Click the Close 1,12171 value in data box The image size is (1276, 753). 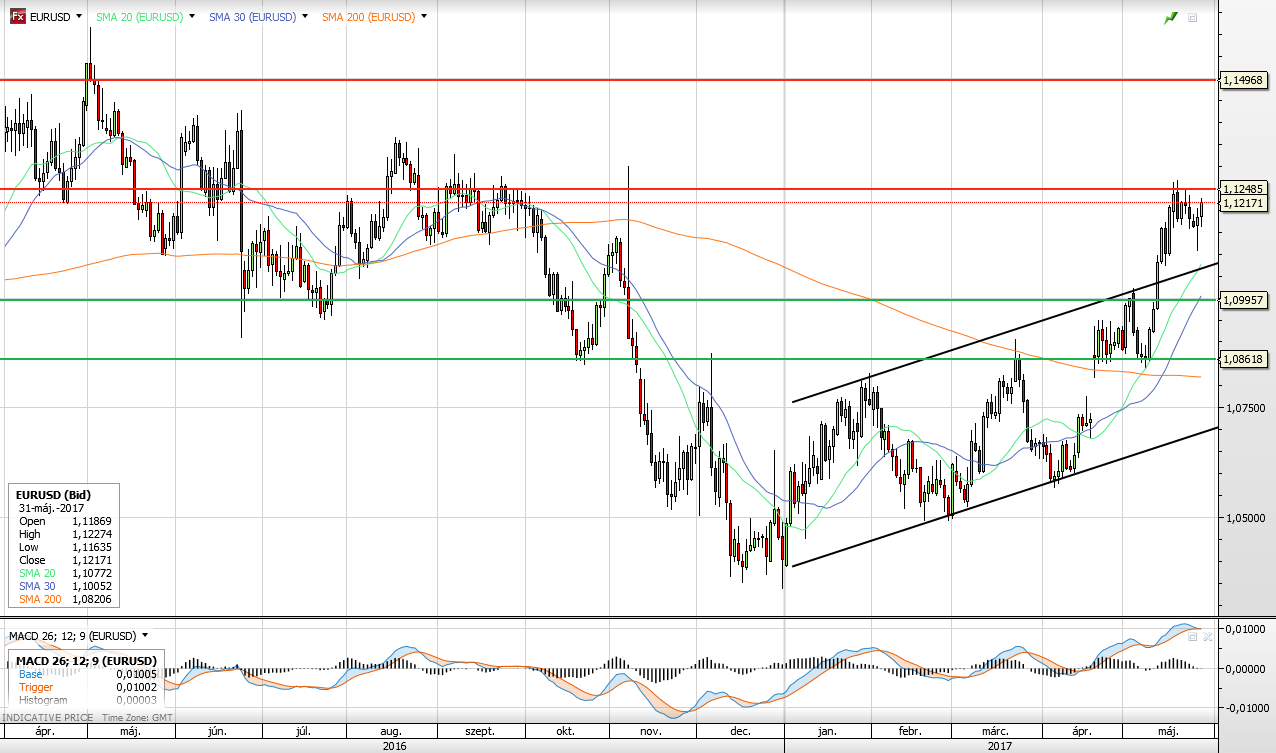pyautogui.click(x=91, y=560)
